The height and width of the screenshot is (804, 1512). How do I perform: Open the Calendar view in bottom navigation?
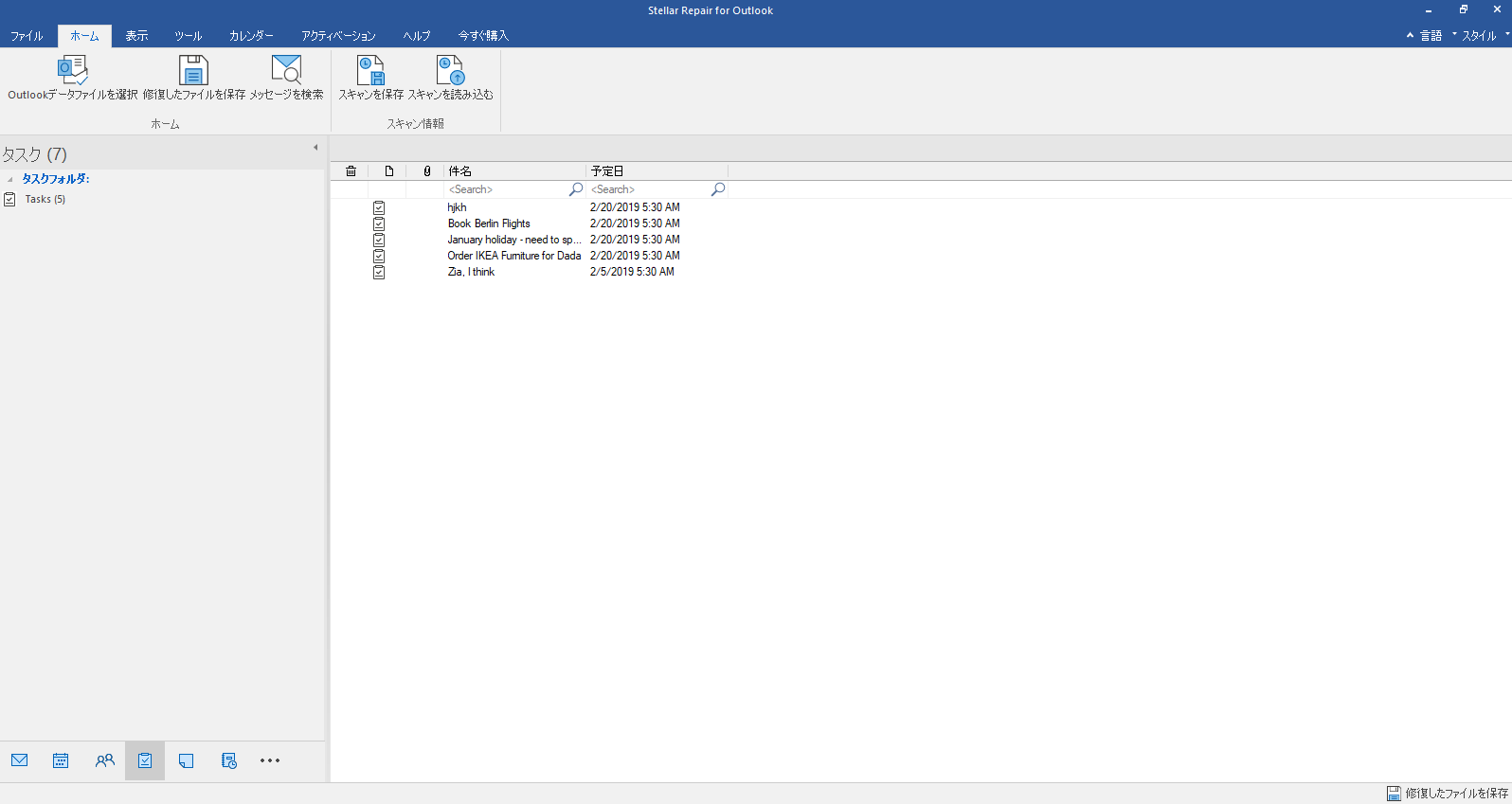(x=61, y=760)
